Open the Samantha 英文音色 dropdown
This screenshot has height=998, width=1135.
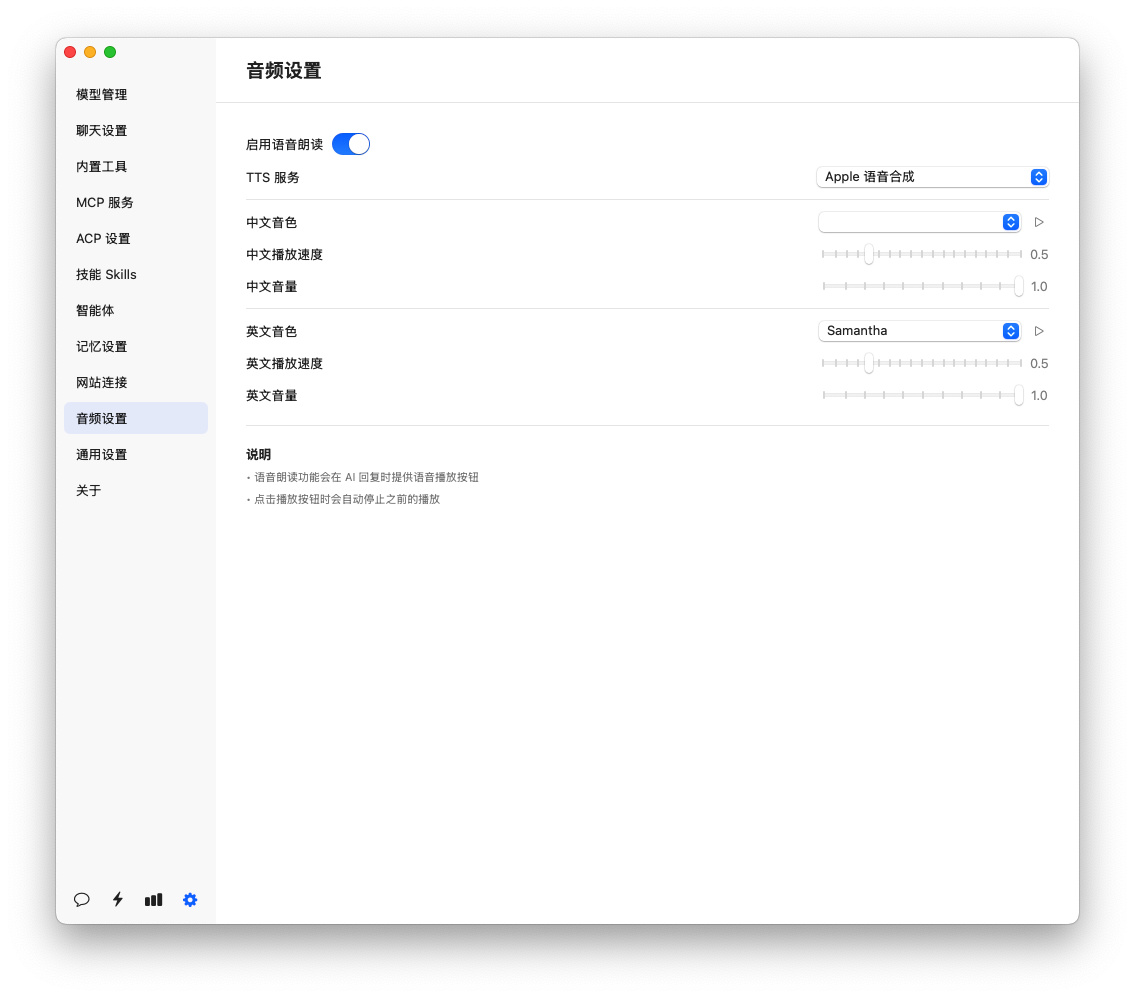[x=919, y=331]
